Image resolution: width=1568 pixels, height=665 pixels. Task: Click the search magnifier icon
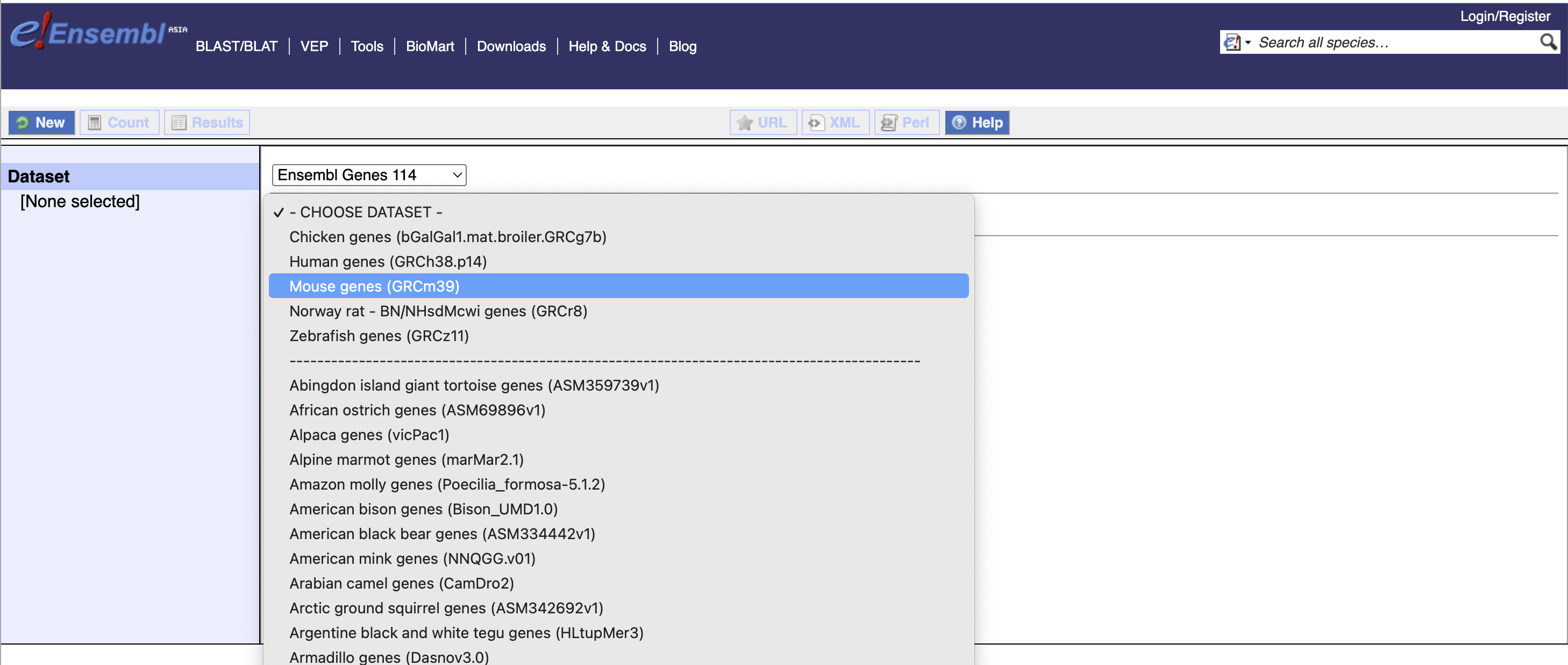point(1548,42)
